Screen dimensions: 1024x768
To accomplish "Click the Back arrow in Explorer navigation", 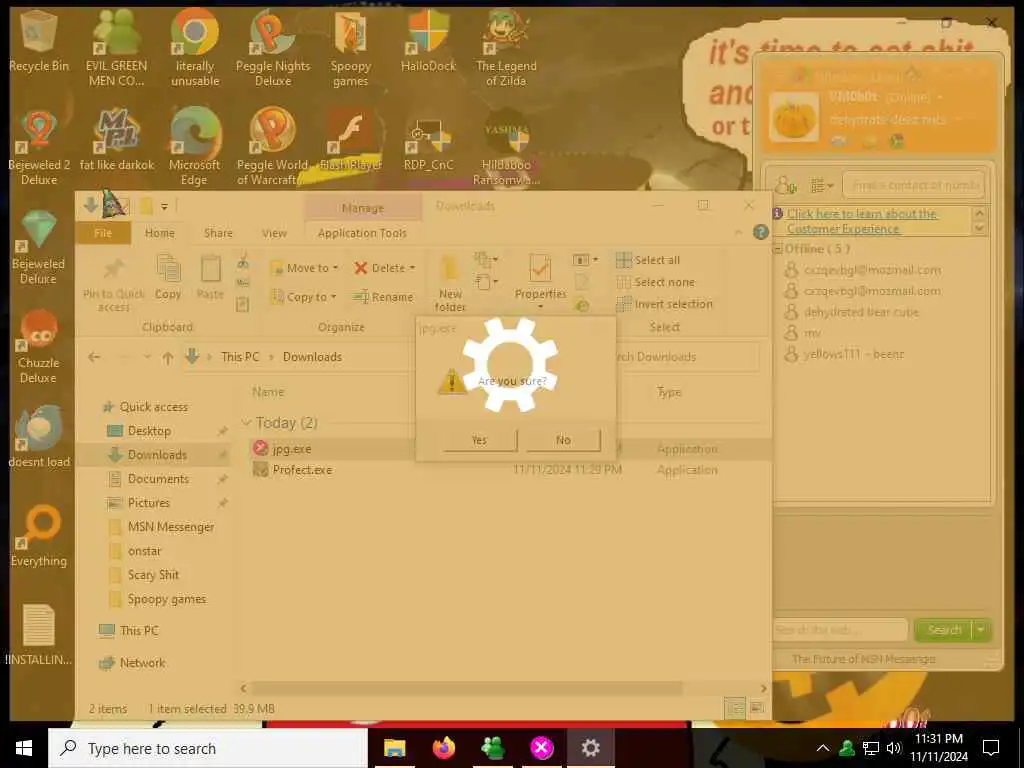I will pos(94,357).
